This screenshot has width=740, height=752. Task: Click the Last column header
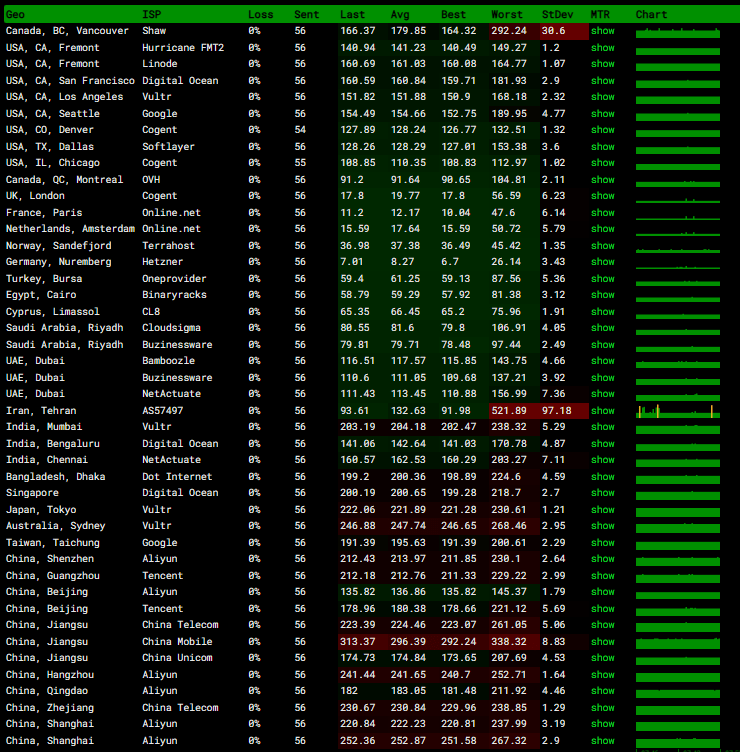click(x=352, y=14)
